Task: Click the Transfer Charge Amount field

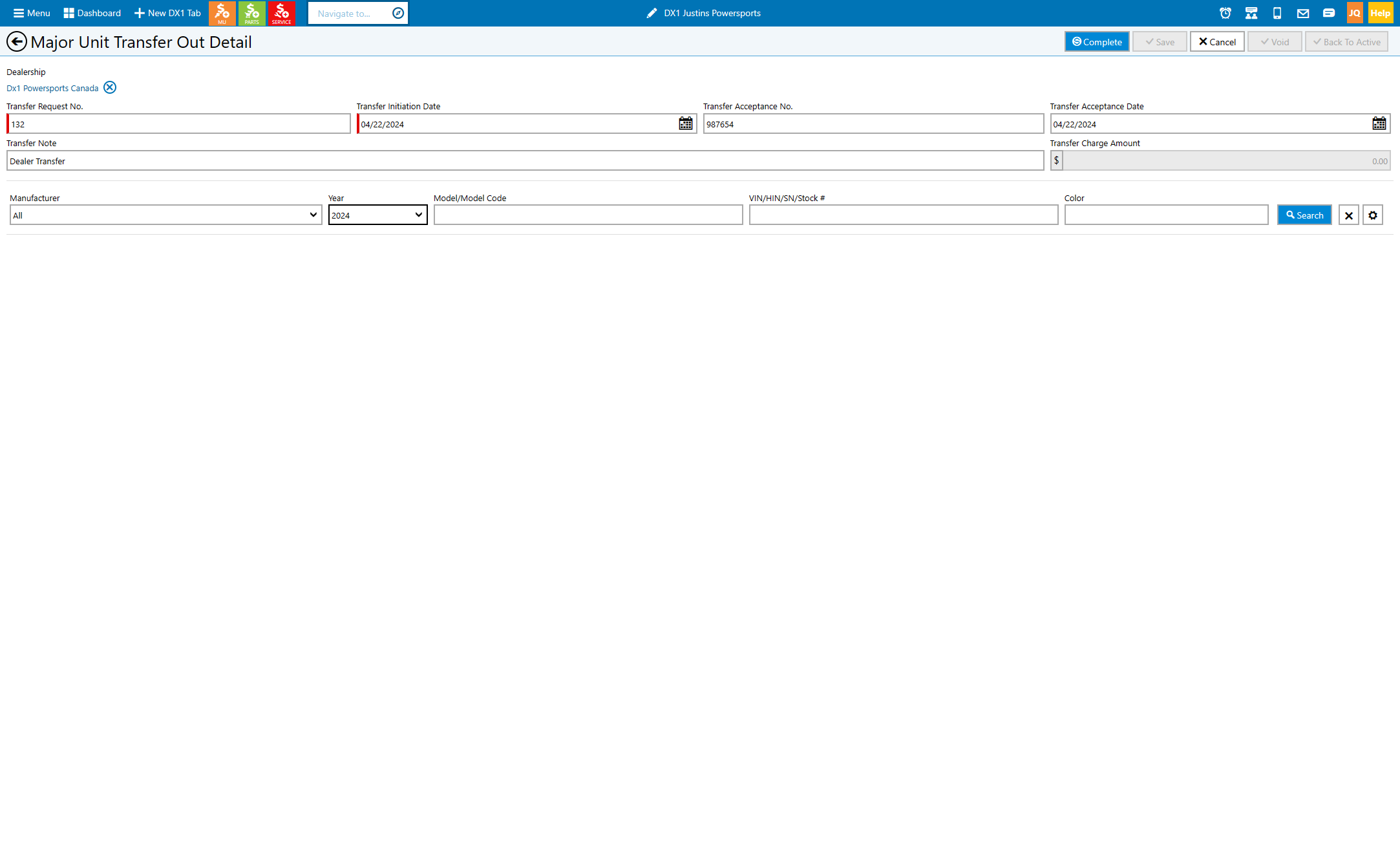Action: tap(1227, 161)
